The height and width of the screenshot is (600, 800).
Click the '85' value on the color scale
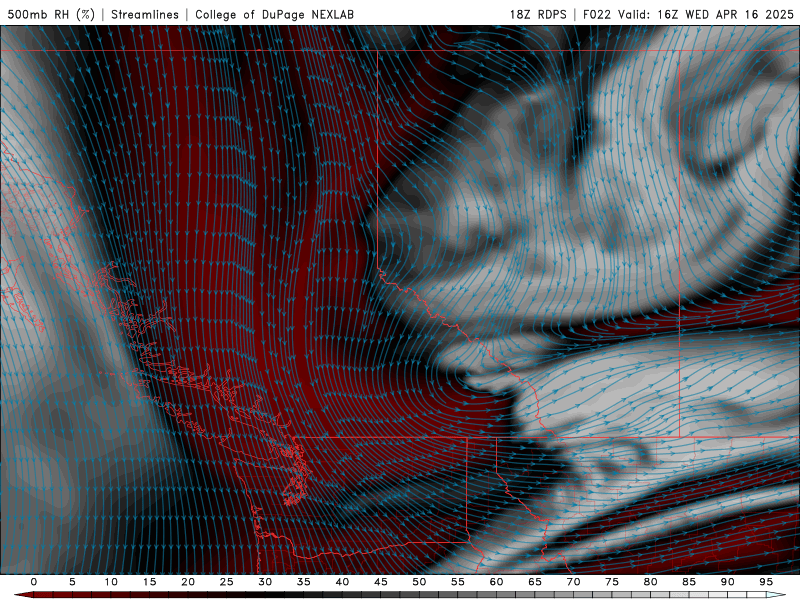(689, 582)
